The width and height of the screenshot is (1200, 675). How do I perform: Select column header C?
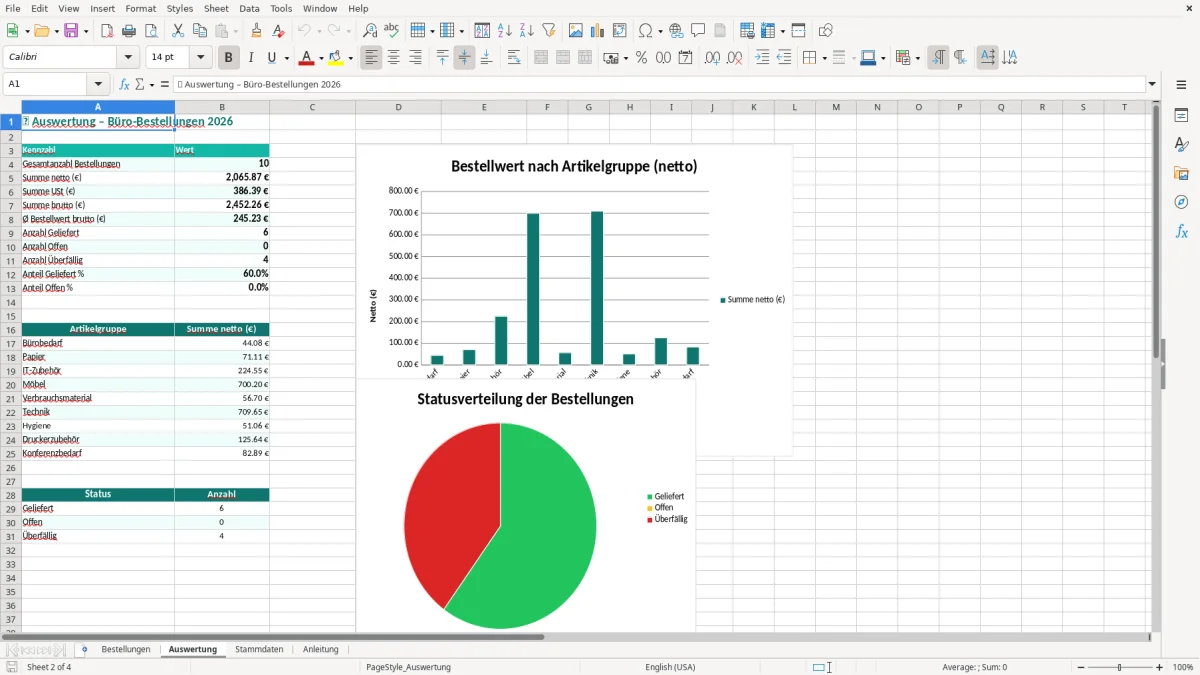tap(312, 107)
